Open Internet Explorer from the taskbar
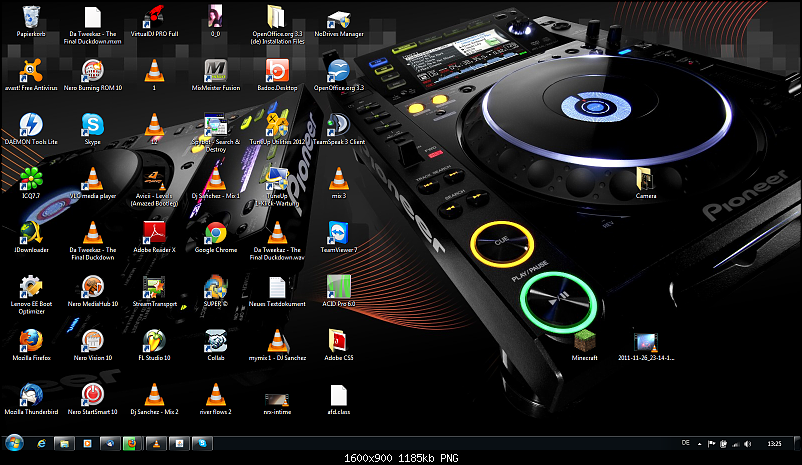The width and height of the screenshot is (802, 465). tap(41, 441)
